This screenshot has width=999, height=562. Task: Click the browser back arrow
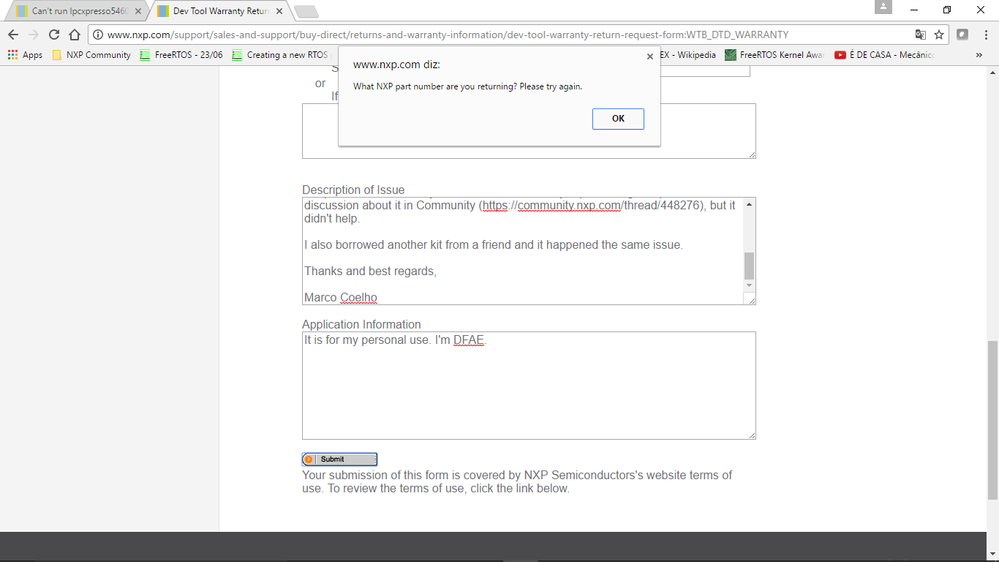pyautogui.click(x=13, y=35)
